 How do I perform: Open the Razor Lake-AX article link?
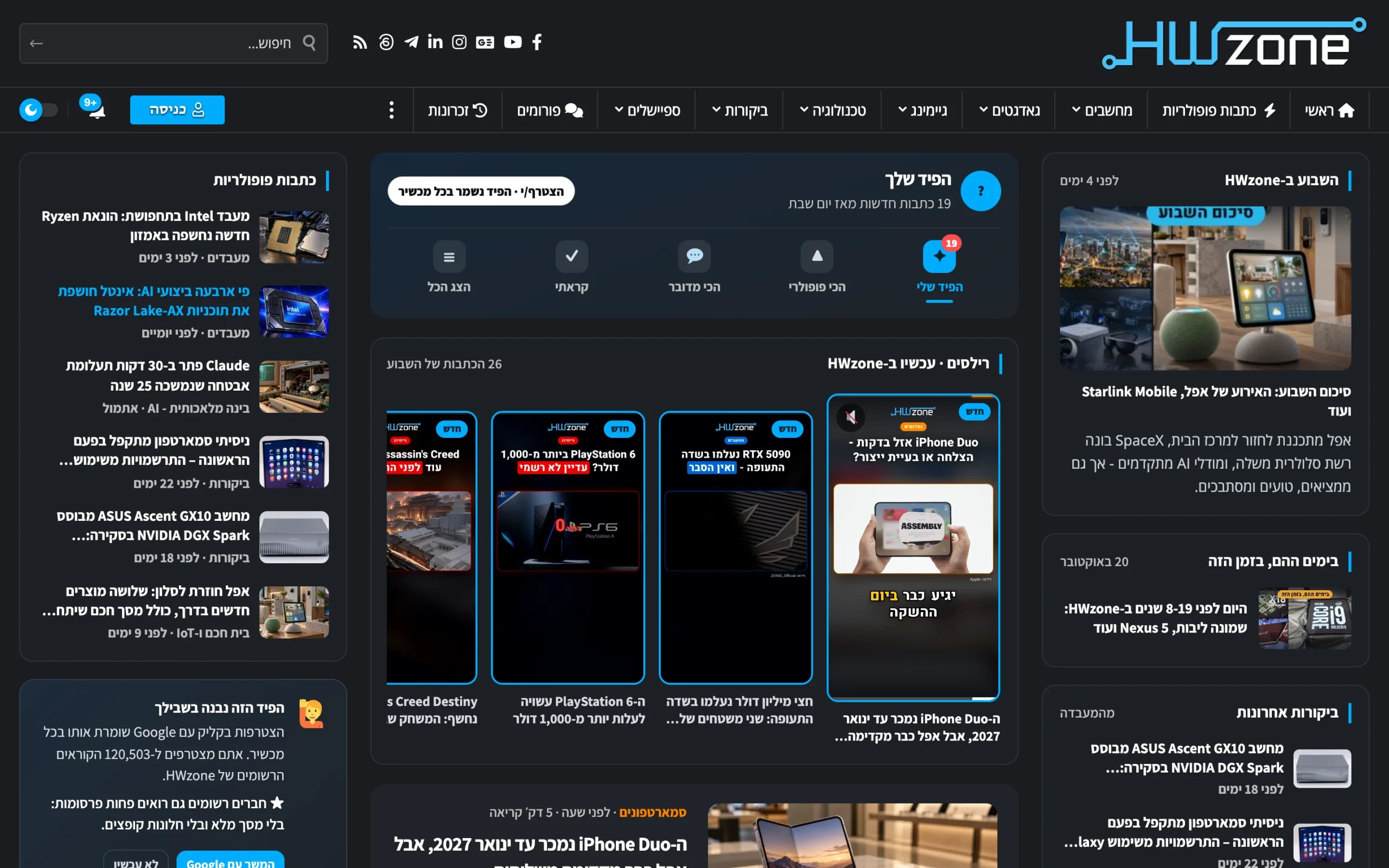[154, 301]
